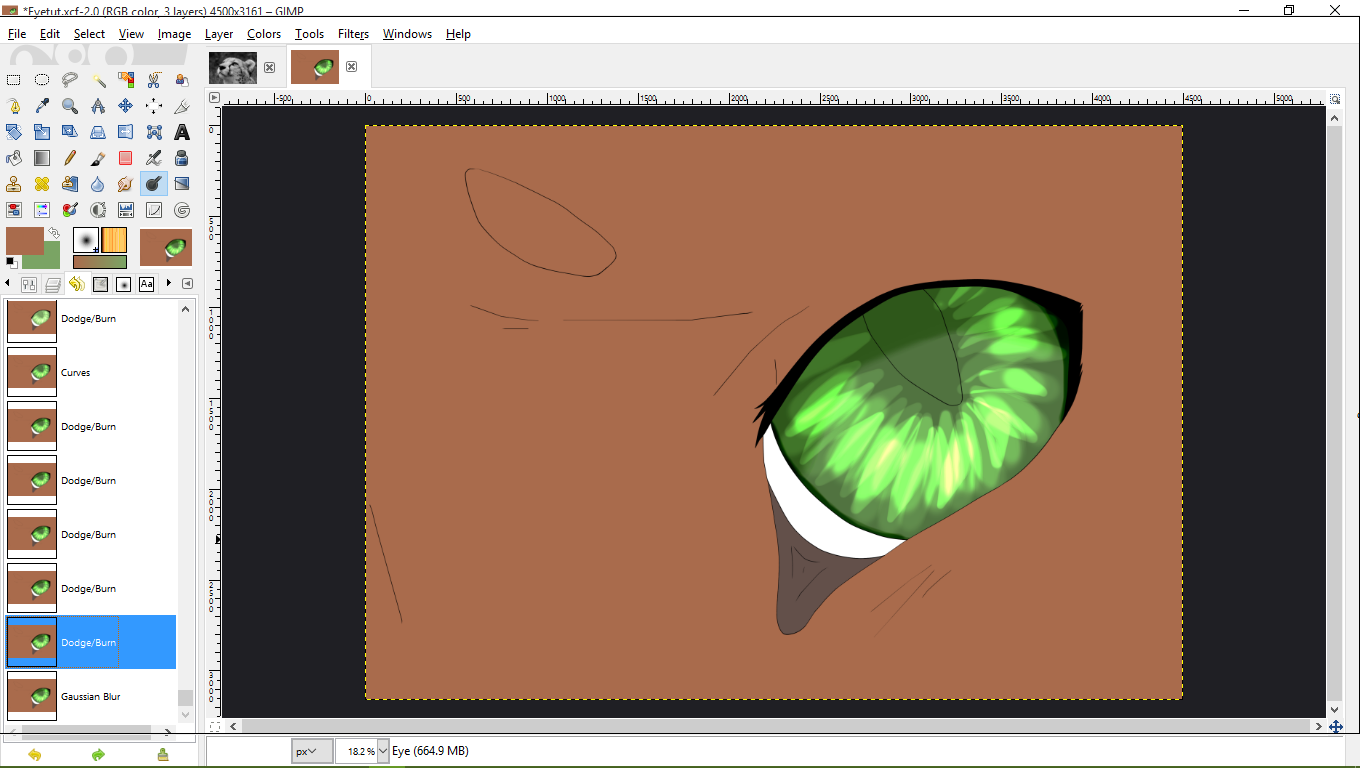The height and width of the screenshot is (768, 1360).
Task: Open the active gradient preview
Action: click(100, 262)
